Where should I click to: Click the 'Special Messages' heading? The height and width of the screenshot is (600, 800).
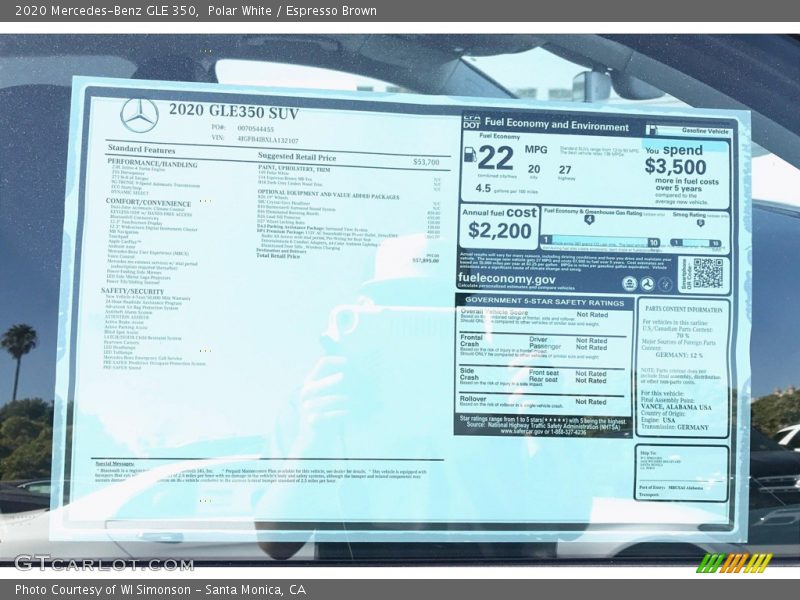(x=115, y=464)
